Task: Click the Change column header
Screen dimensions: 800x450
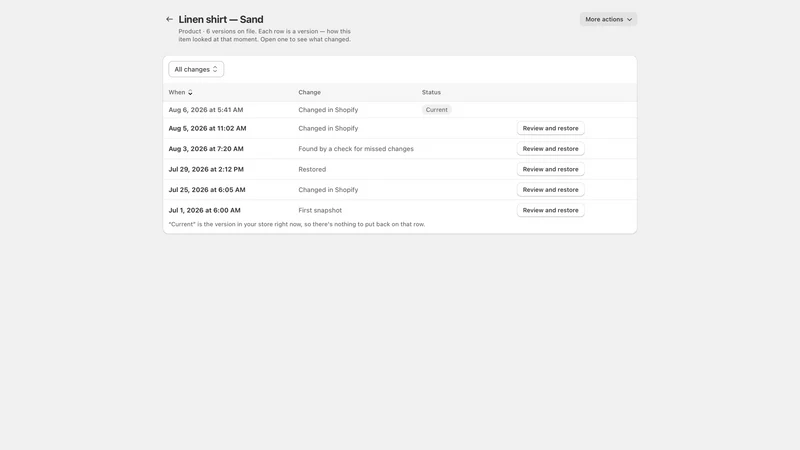Action: point(309,92)
